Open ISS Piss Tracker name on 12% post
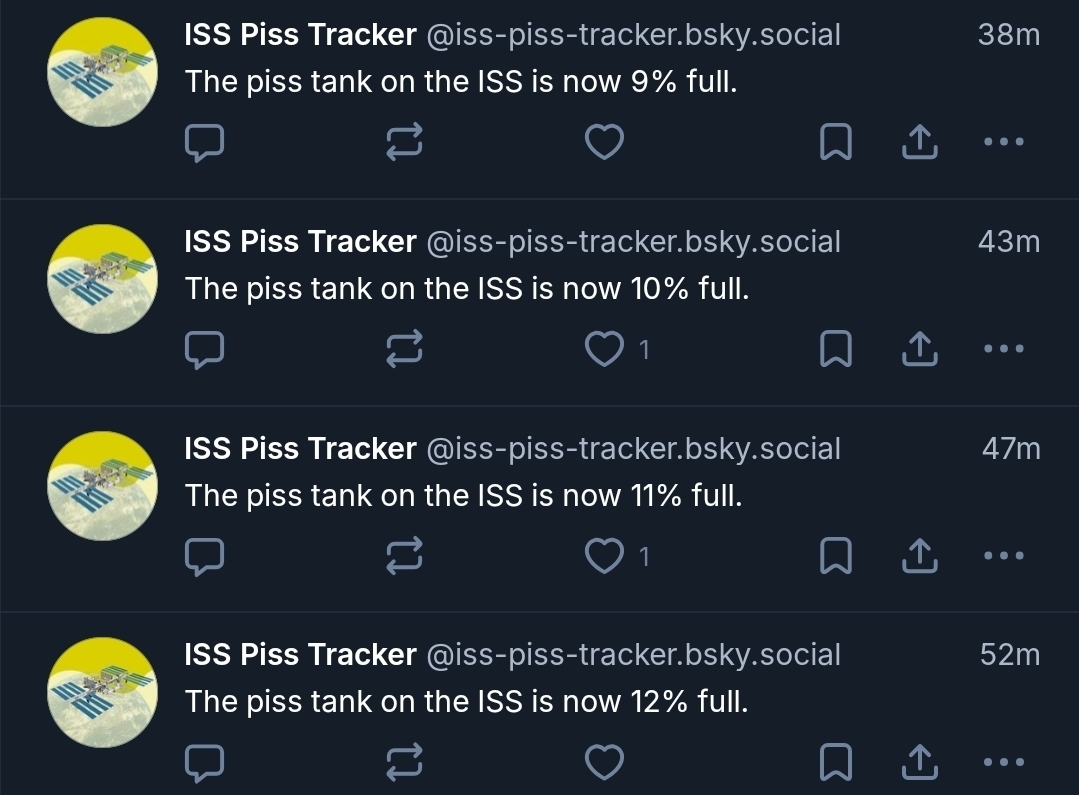The width and height of the screenshot is (1079, 795). 300,655
